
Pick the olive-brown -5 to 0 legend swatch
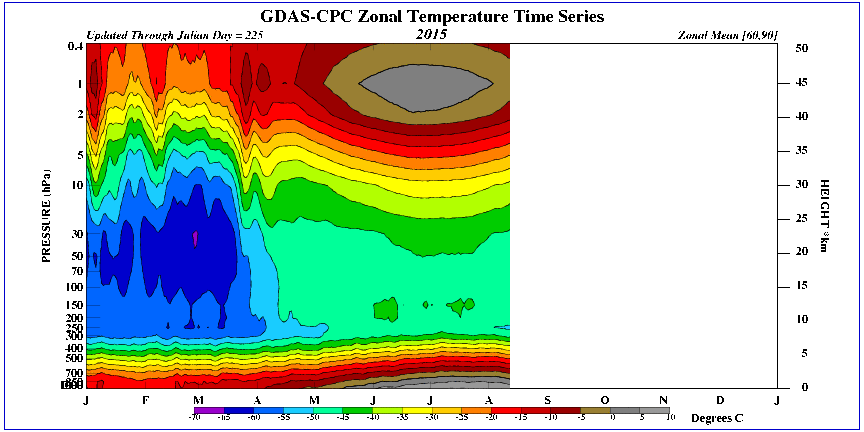coord(596,411)
